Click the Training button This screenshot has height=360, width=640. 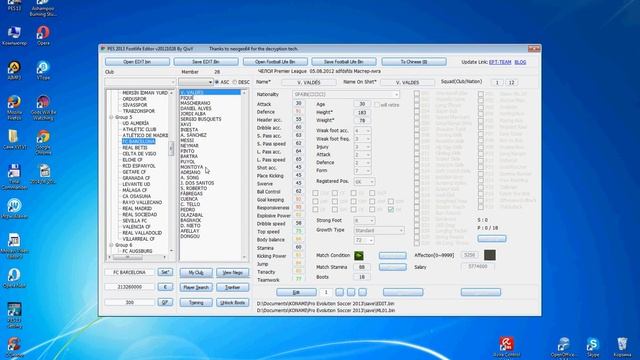click(x=196, y=302)
